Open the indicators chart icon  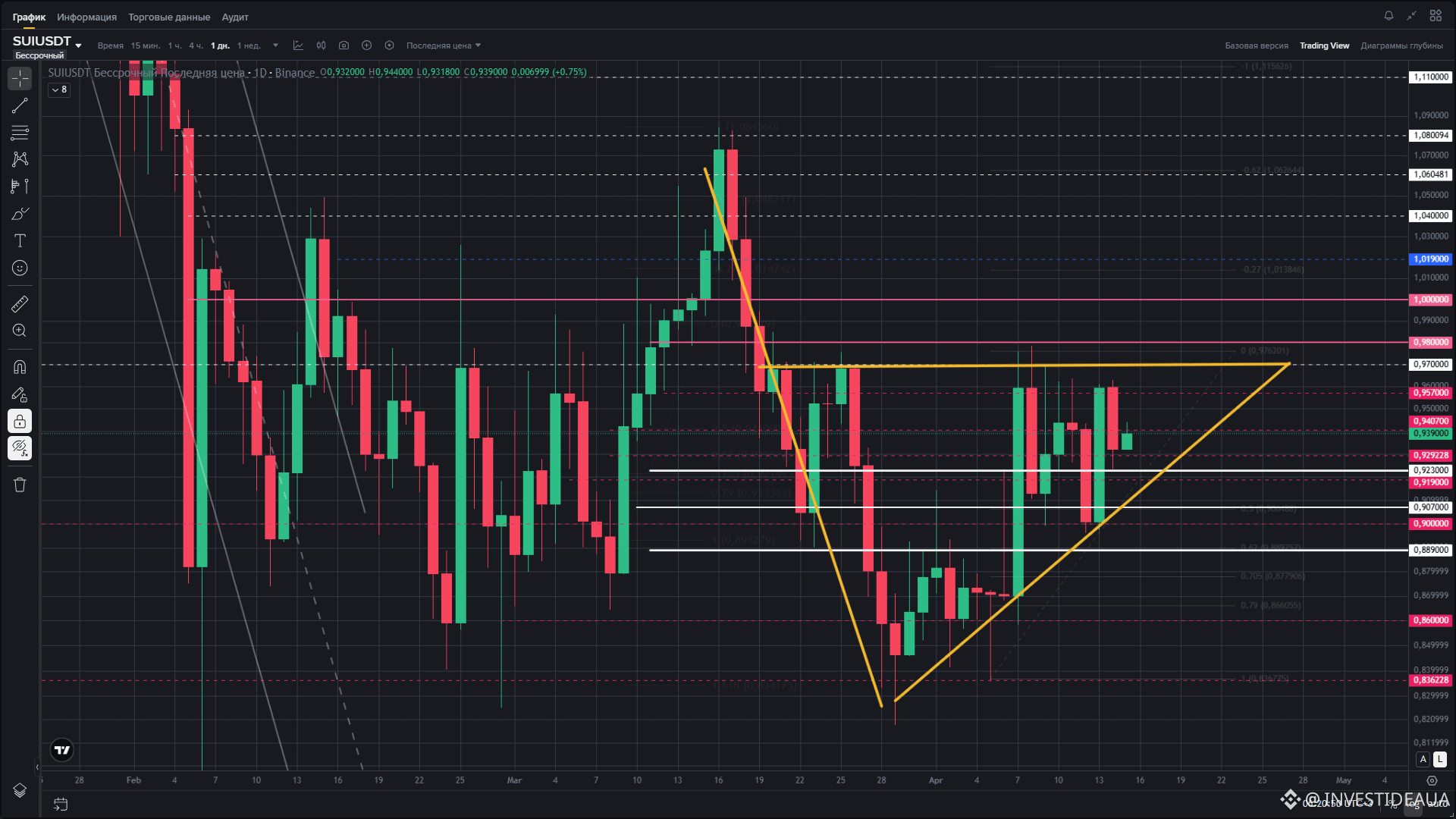click(298, 45)
